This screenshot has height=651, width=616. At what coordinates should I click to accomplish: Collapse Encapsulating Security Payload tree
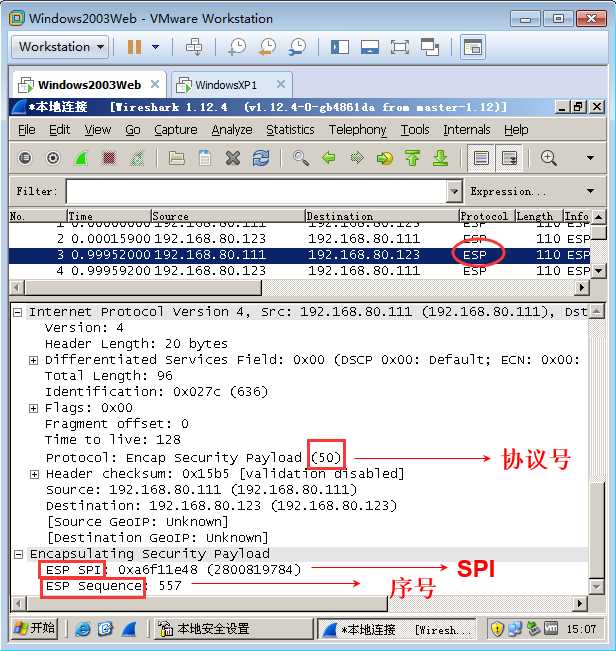click(18, 554)
